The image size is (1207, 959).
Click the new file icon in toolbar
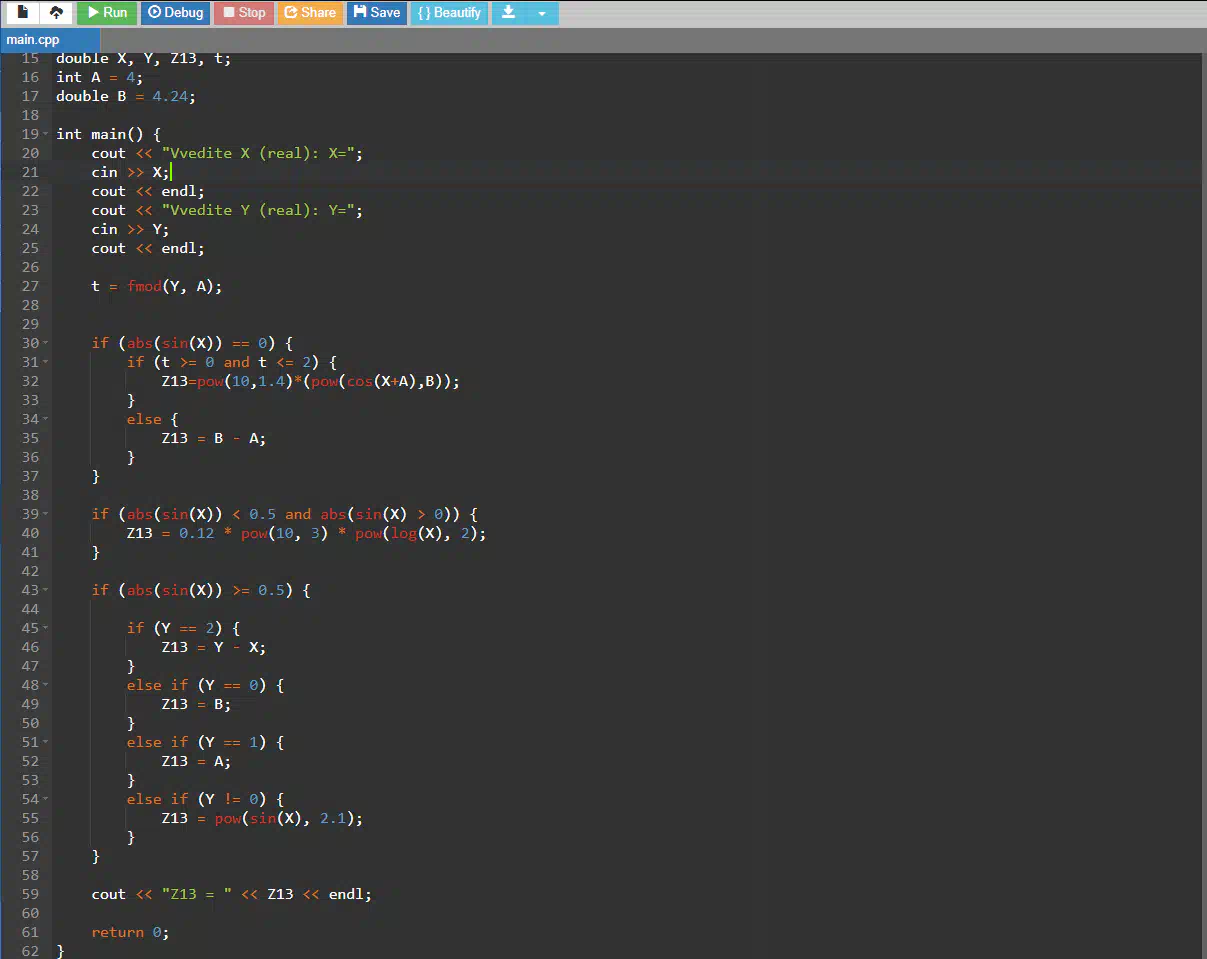click(22, 13)
